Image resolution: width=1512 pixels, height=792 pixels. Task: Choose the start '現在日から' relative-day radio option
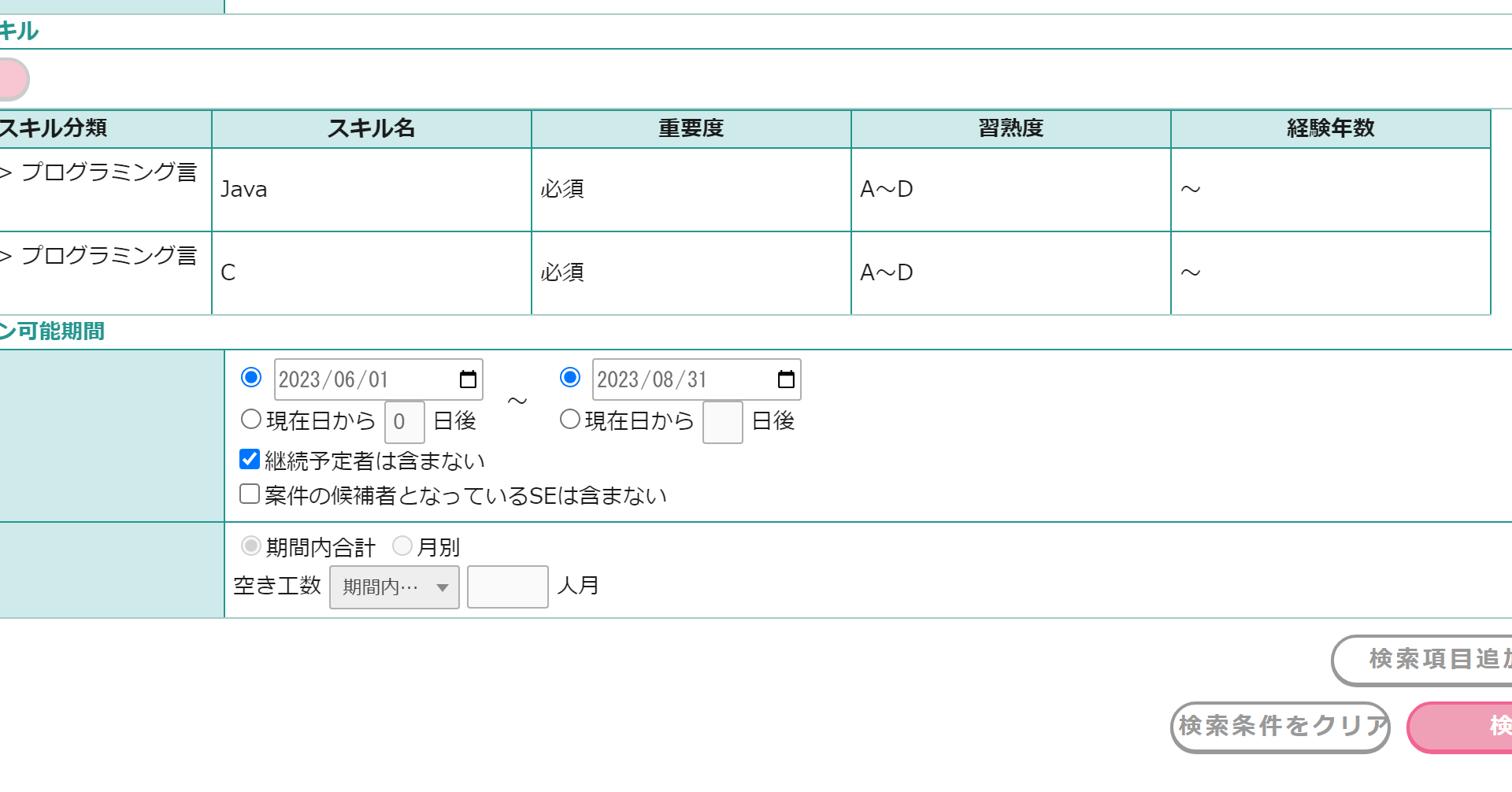[x=251, y=420]
